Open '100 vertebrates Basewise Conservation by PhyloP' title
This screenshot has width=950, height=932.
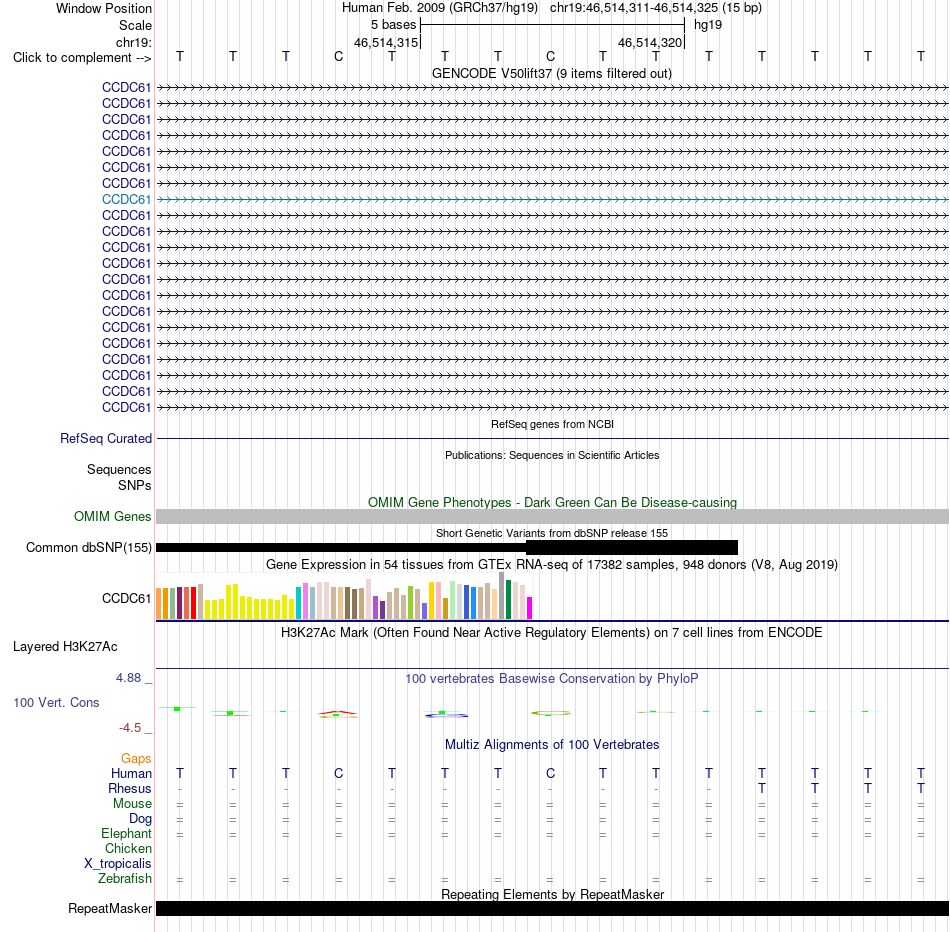[x=551, y=679]
